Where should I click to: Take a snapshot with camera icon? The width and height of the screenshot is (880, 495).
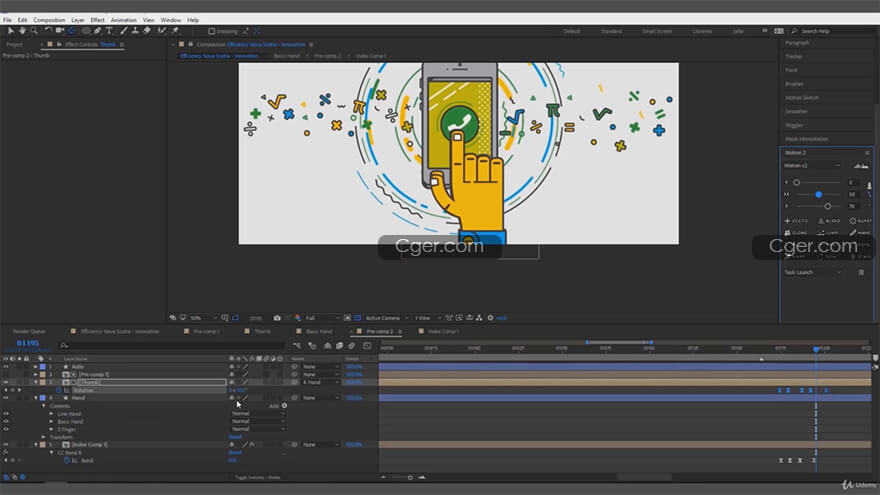pyautogui.click(x=277, y=318)
